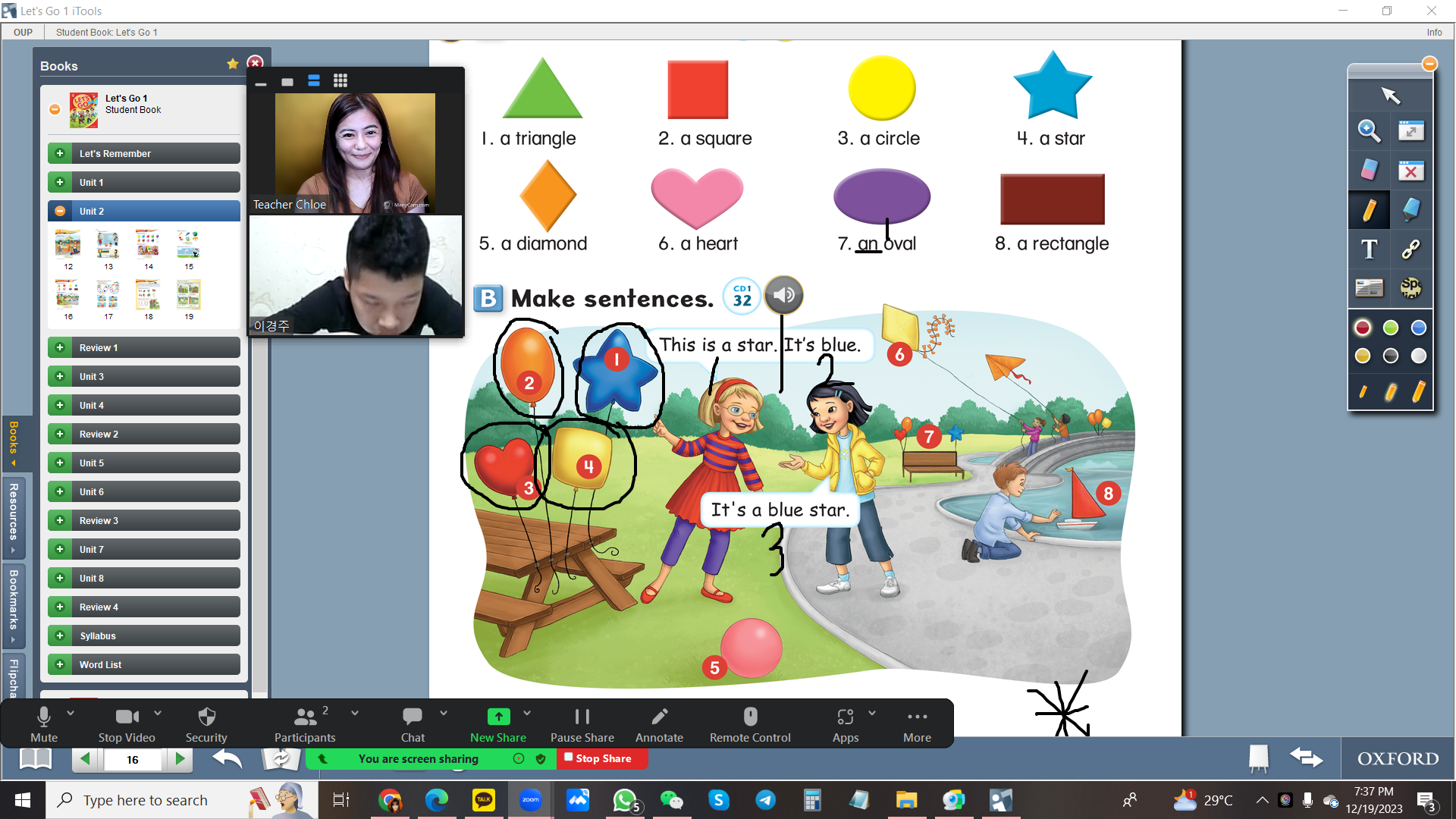Image resolution: width=1456 pixels, height=819 pixels.
Task: Open Remote Control in Zoom toolbar
Action: [750, 725]
